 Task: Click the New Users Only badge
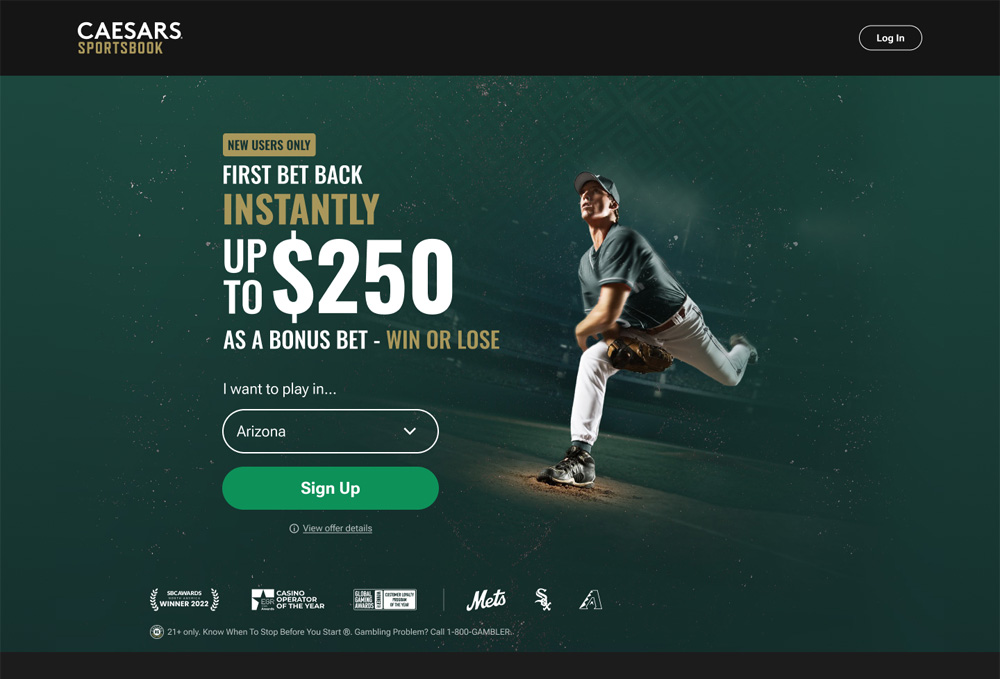click(x=269, y=145)
